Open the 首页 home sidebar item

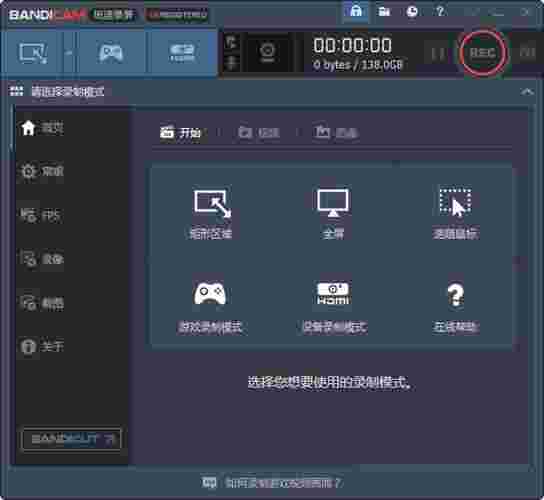pyautogui.click(x=42, y=128)
